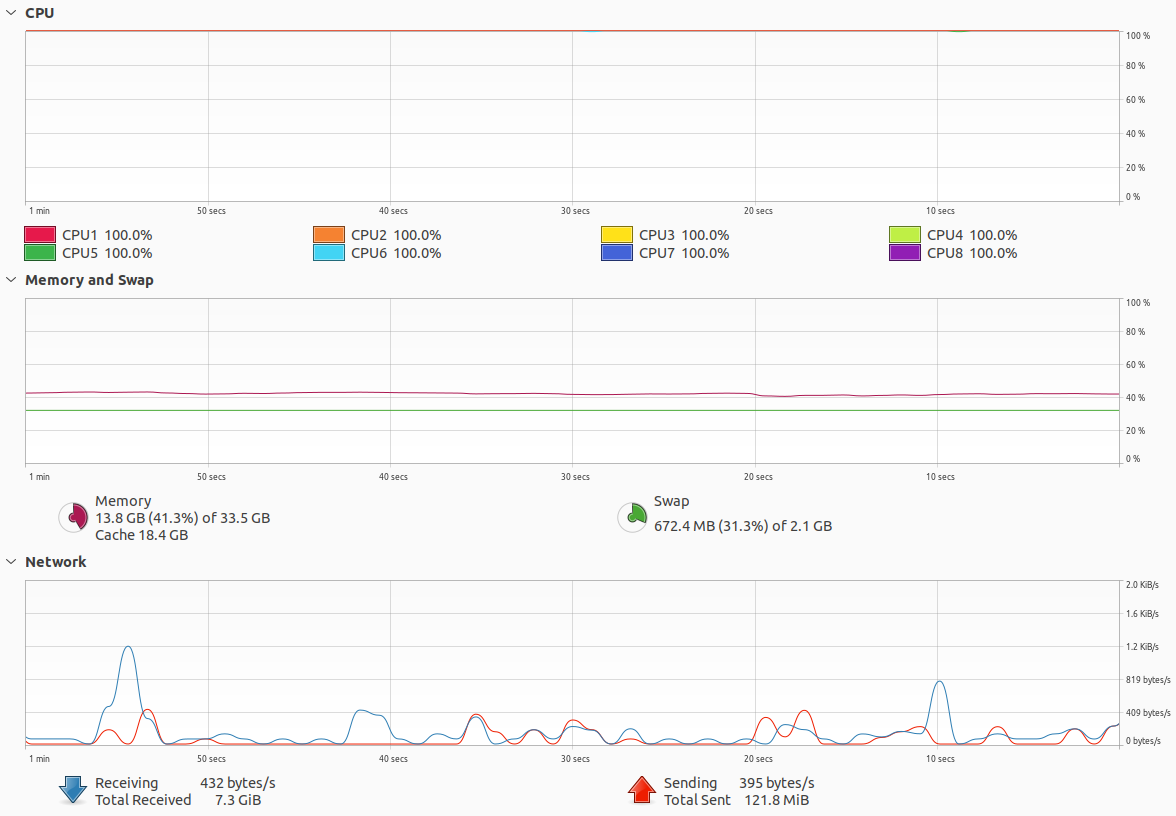1176x816 pixels.
Task: Click the Network section heading
Action: coord(56,562)
